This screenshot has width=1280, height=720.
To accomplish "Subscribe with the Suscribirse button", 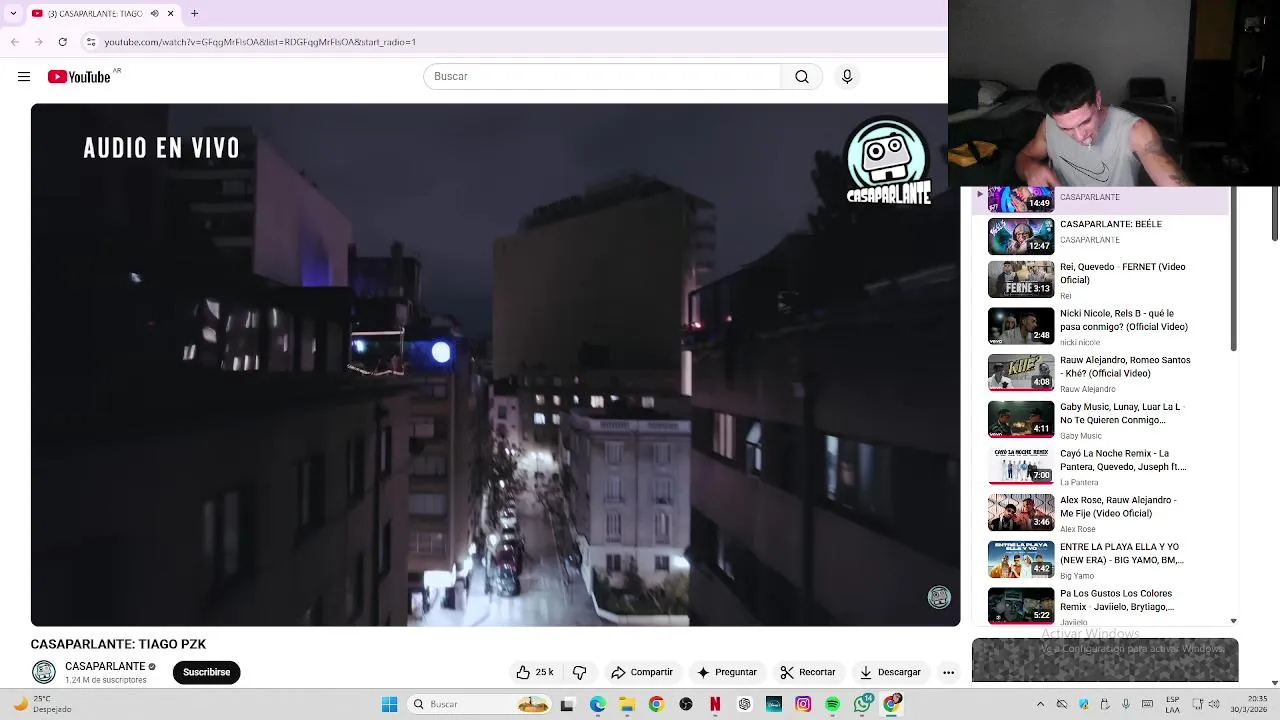I will tap(206, 672).
